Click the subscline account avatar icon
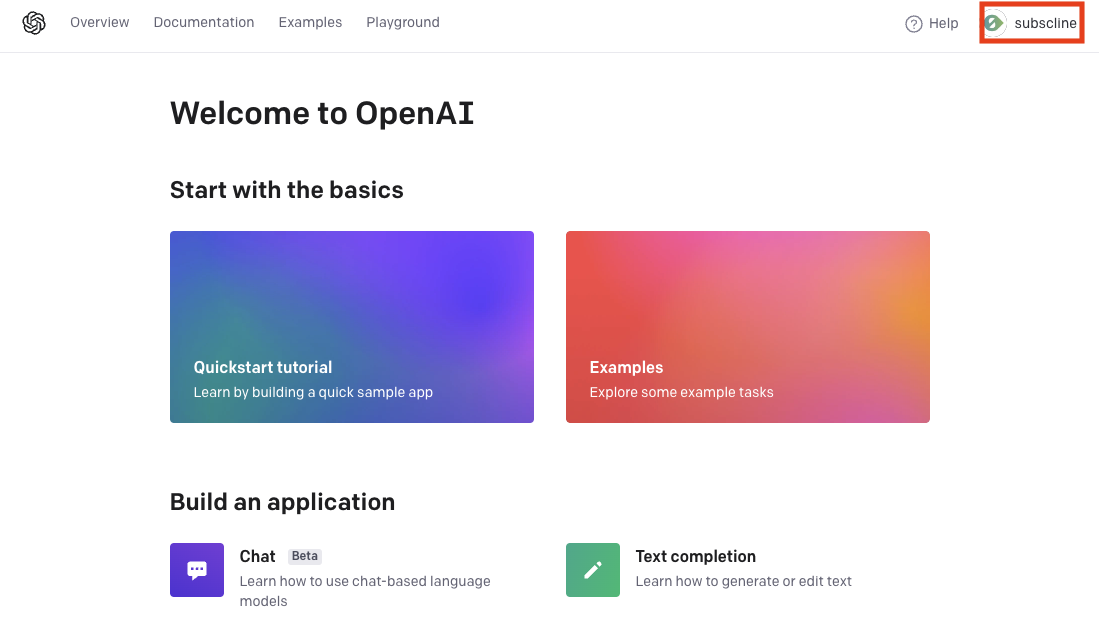Screen dimensions: 1099x637 pyautogui.click(x=994, y=23)
